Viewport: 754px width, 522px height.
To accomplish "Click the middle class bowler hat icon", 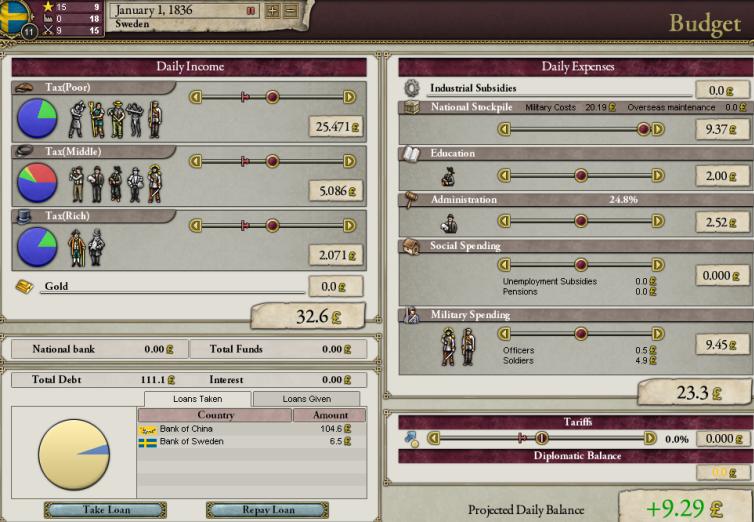I will pyautogui.click(x=24, y=151).
